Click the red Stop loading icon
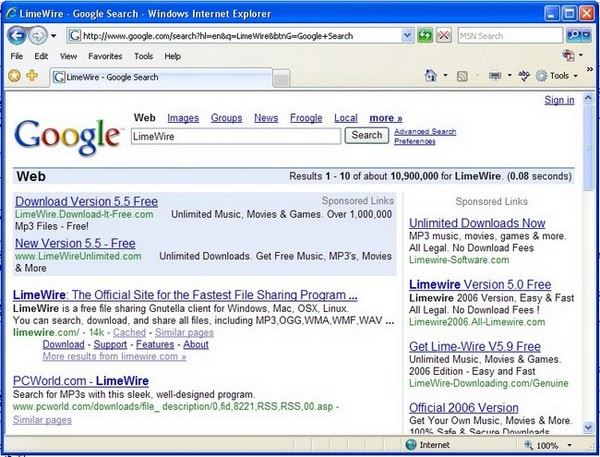 tap(443, 36)
